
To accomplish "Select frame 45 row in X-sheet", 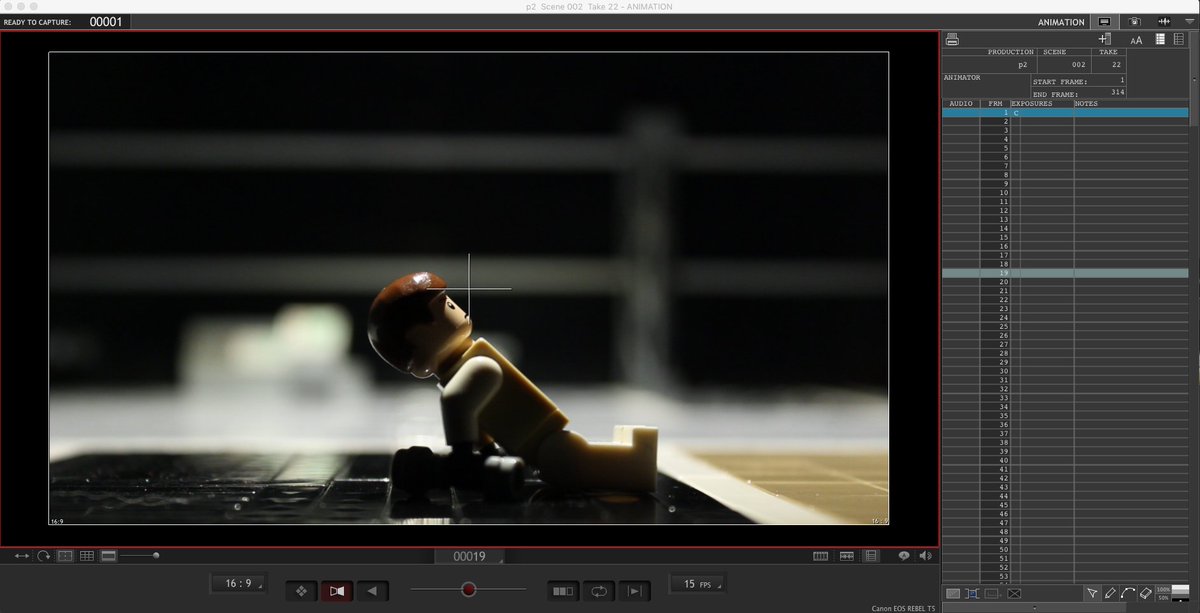I will [x=1065, y=505].
